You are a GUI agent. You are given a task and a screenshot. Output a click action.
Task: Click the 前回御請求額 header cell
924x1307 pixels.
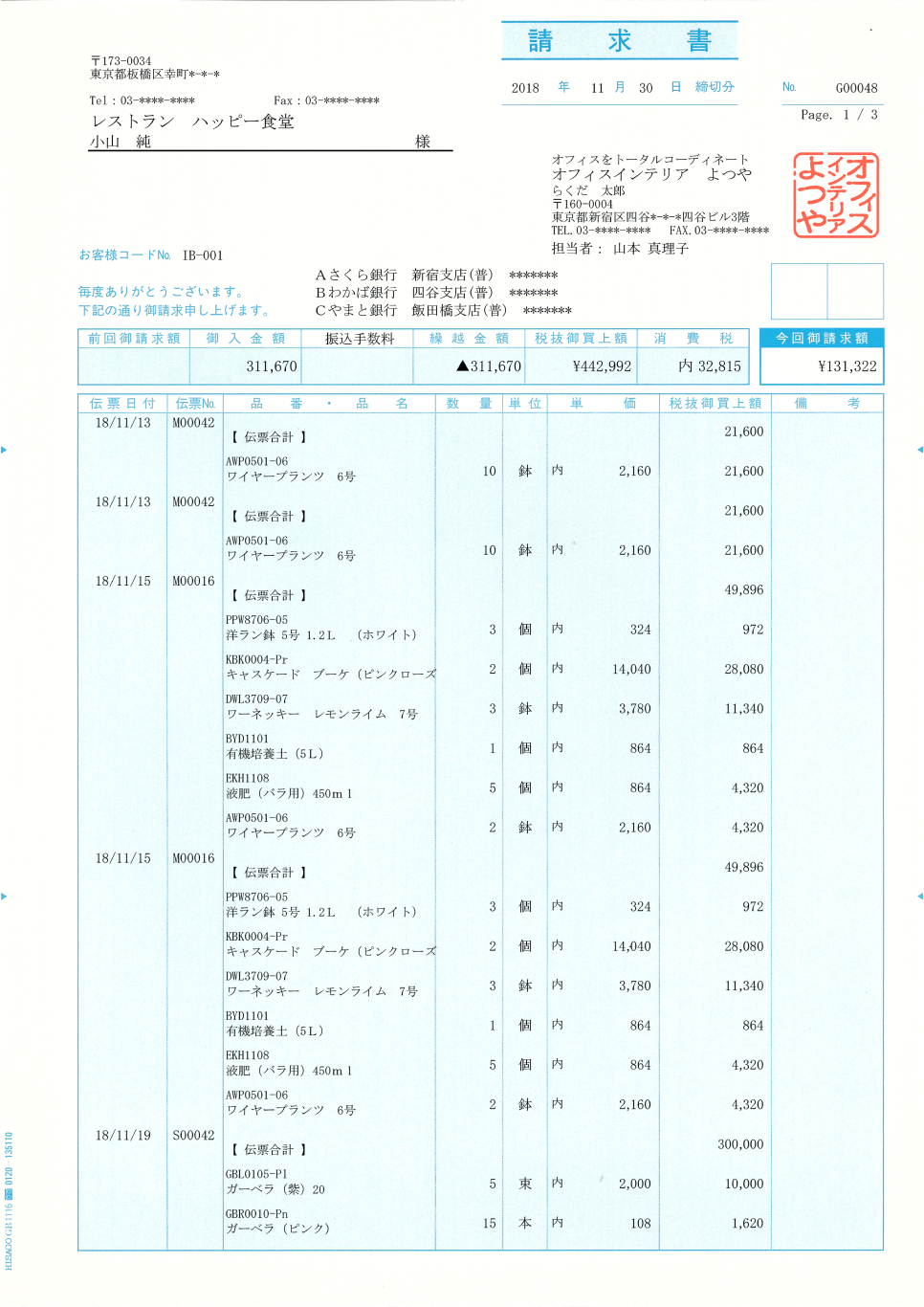[134, 339]
